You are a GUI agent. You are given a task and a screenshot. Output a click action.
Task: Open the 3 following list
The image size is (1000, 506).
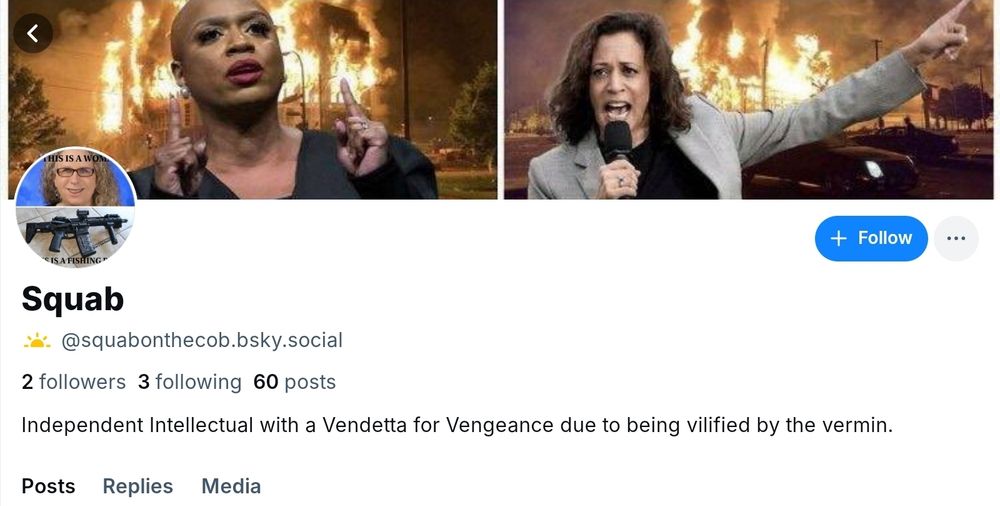(x=189, y=382)
